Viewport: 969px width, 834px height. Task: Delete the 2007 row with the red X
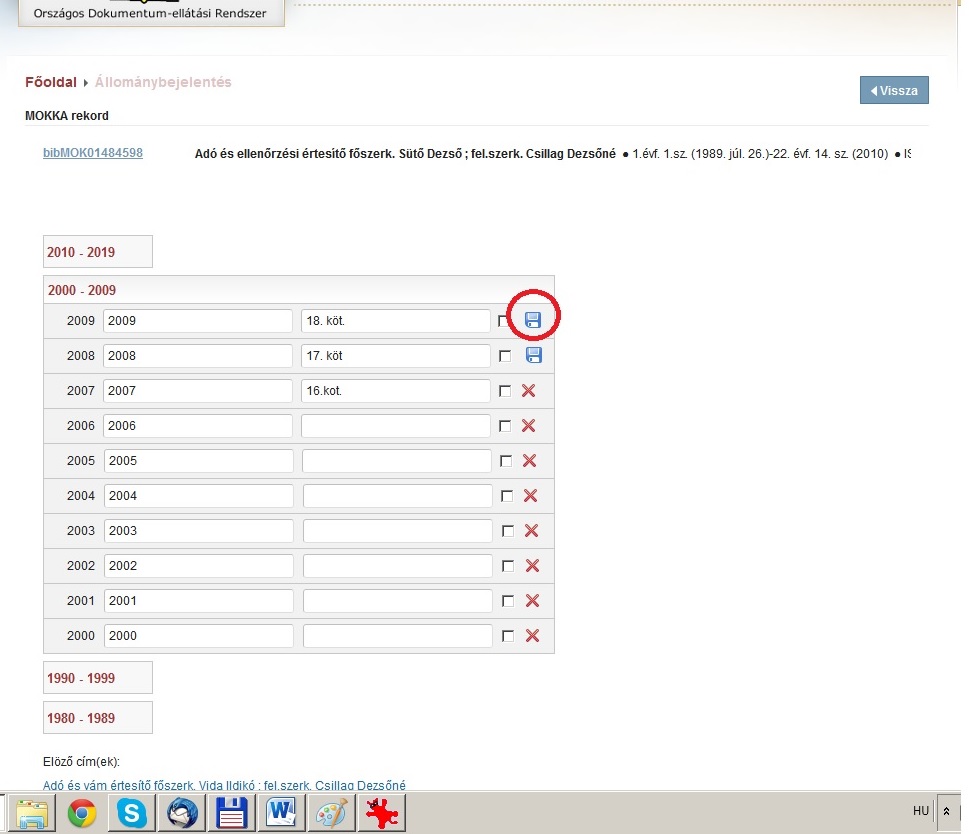(529, 391)
